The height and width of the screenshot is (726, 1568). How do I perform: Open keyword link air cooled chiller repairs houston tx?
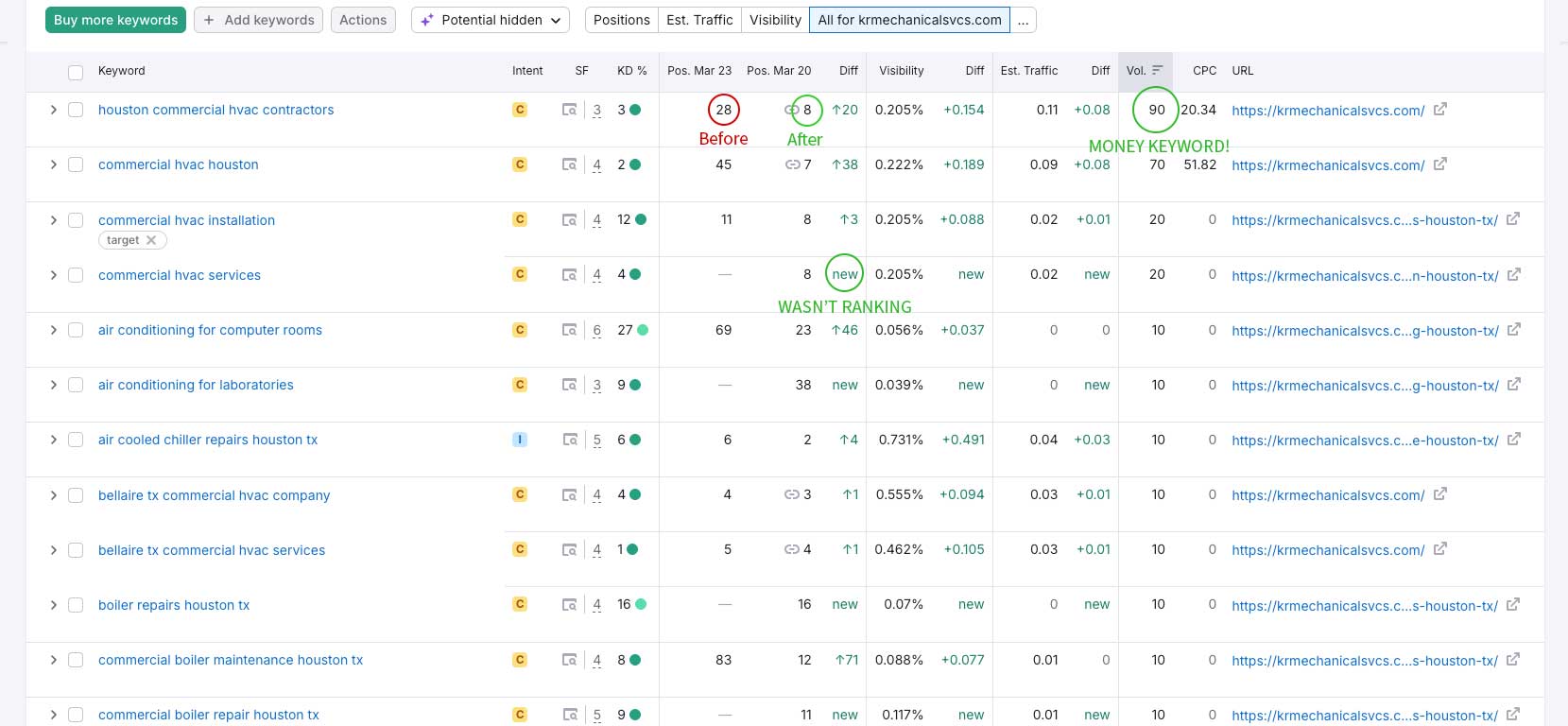coord(208,440)
